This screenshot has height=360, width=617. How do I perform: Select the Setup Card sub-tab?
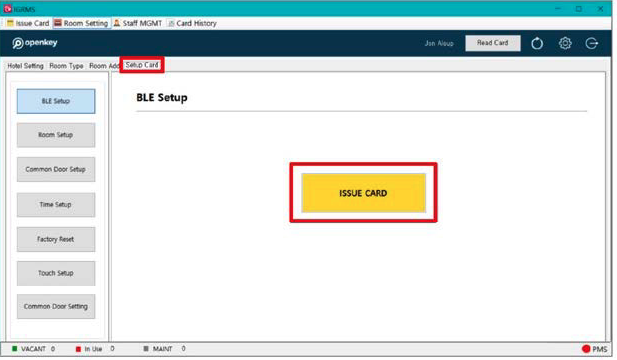click(x=142, y=65)
